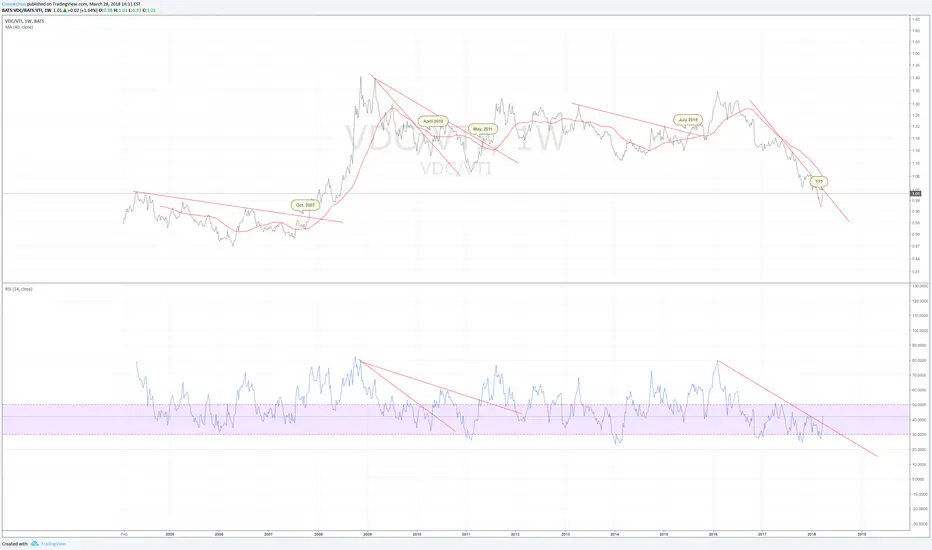This screenshot has height=550, width=932.
Task: Open the TradingView link in the footer
Action: point(53,544)
